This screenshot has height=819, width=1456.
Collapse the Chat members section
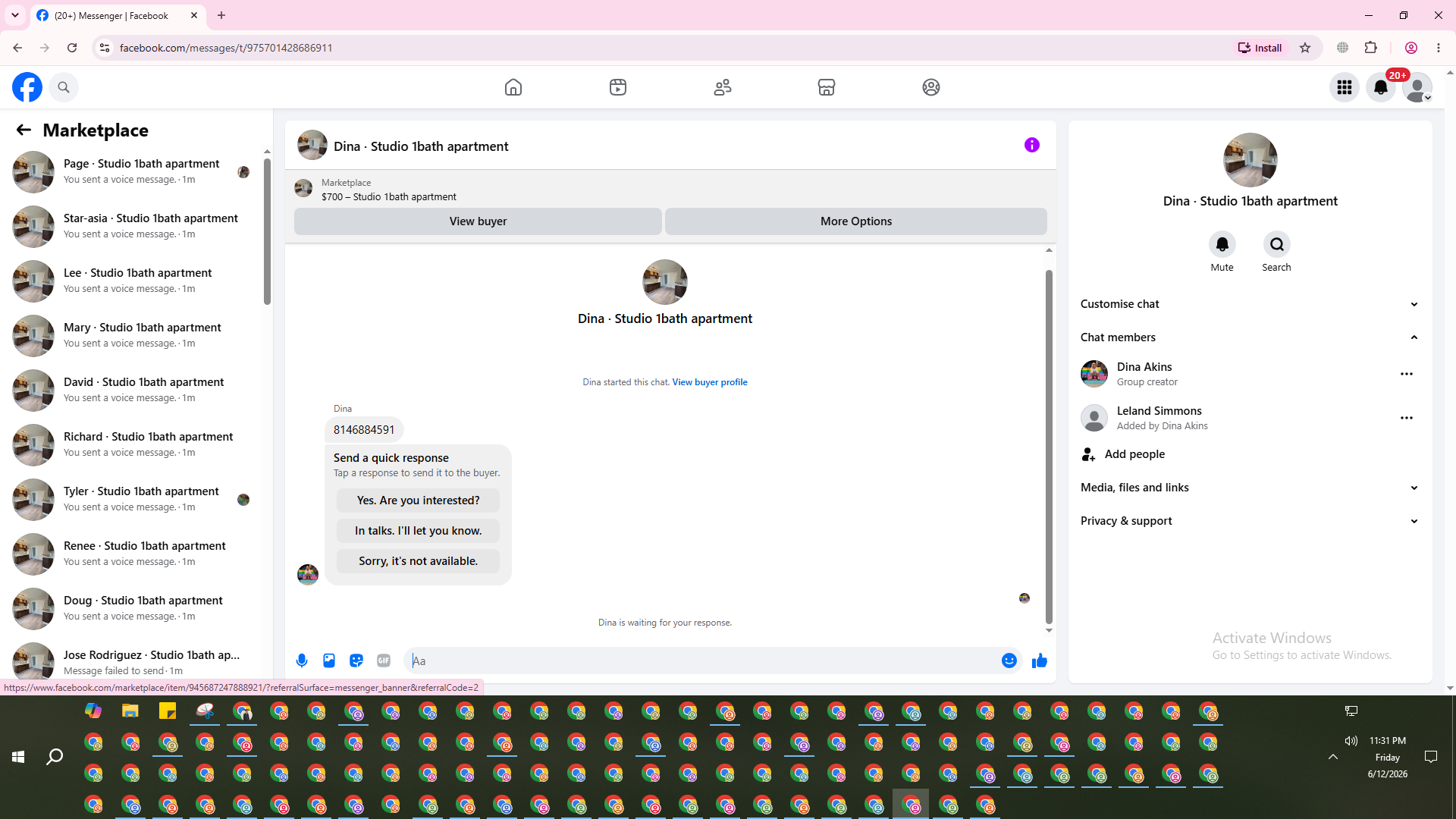click(1250, 337)
